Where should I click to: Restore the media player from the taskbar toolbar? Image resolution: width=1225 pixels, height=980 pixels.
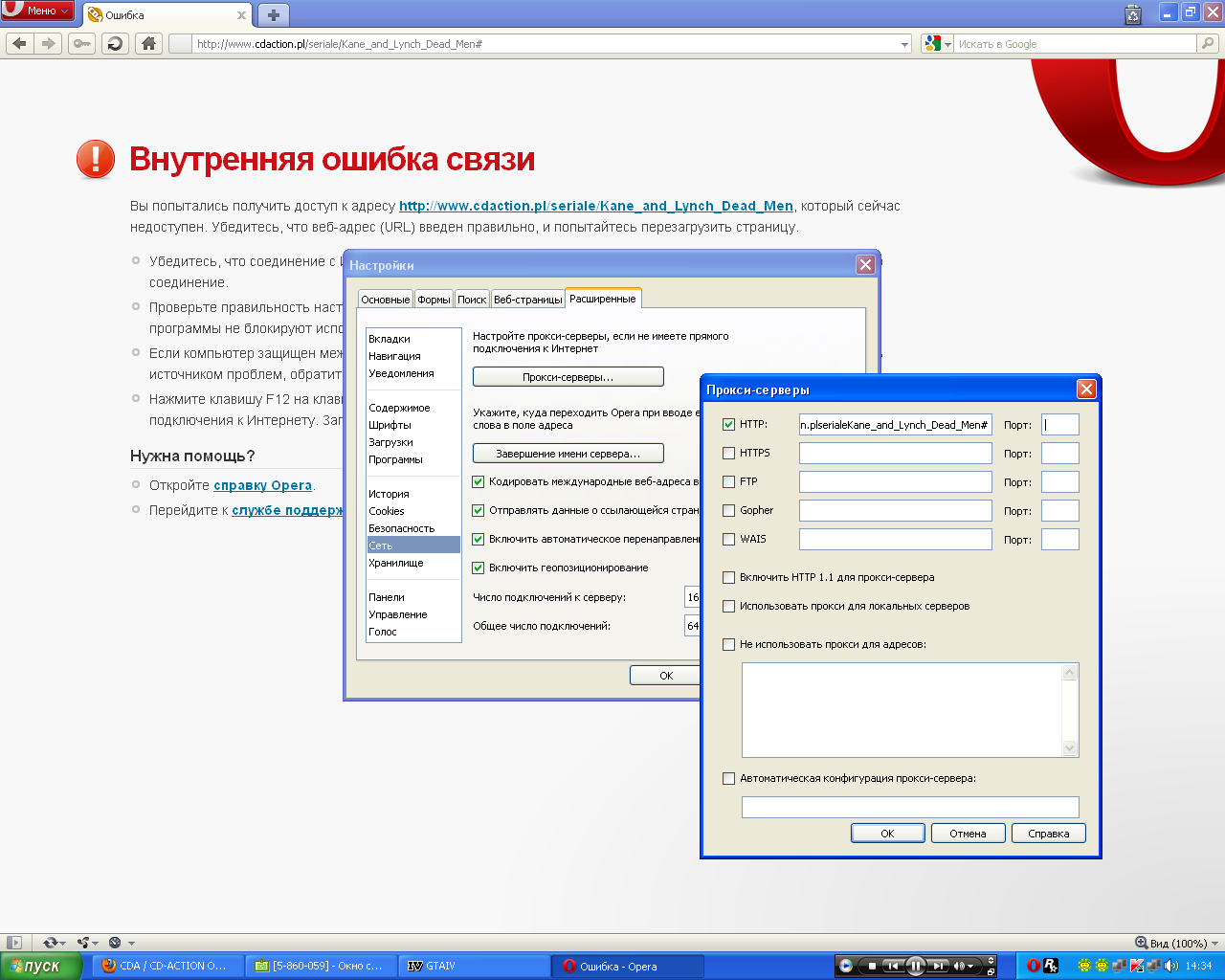[991, 971]
